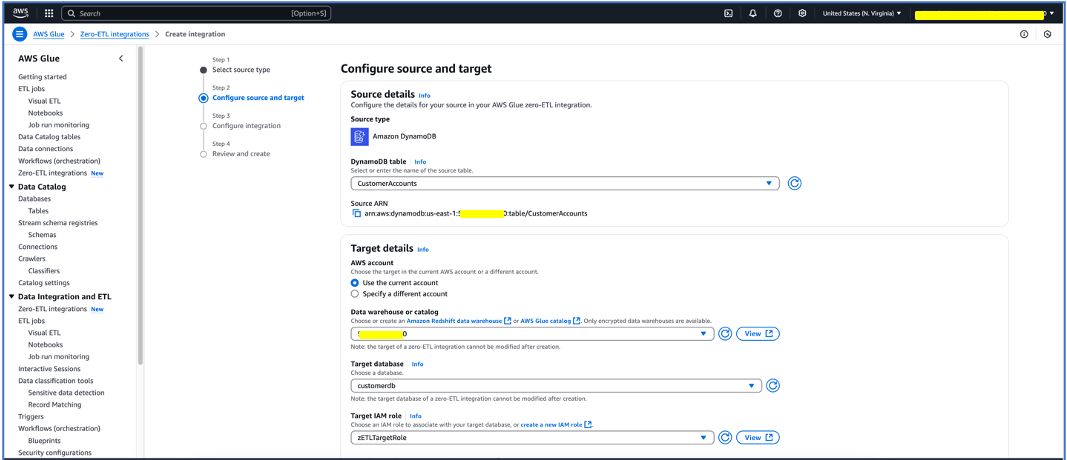Refresh the DynamoDB table list

[794, 183]
